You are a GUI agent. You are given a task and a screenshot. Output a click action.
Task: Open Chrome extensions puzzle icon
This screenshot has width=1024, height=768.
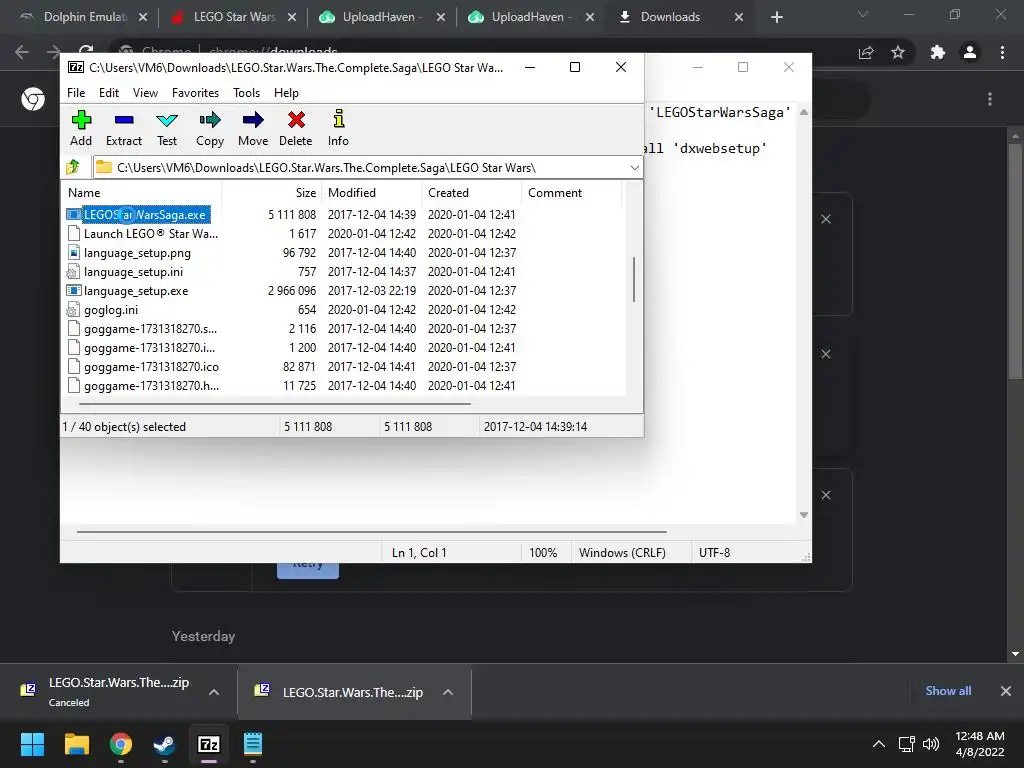938,52
